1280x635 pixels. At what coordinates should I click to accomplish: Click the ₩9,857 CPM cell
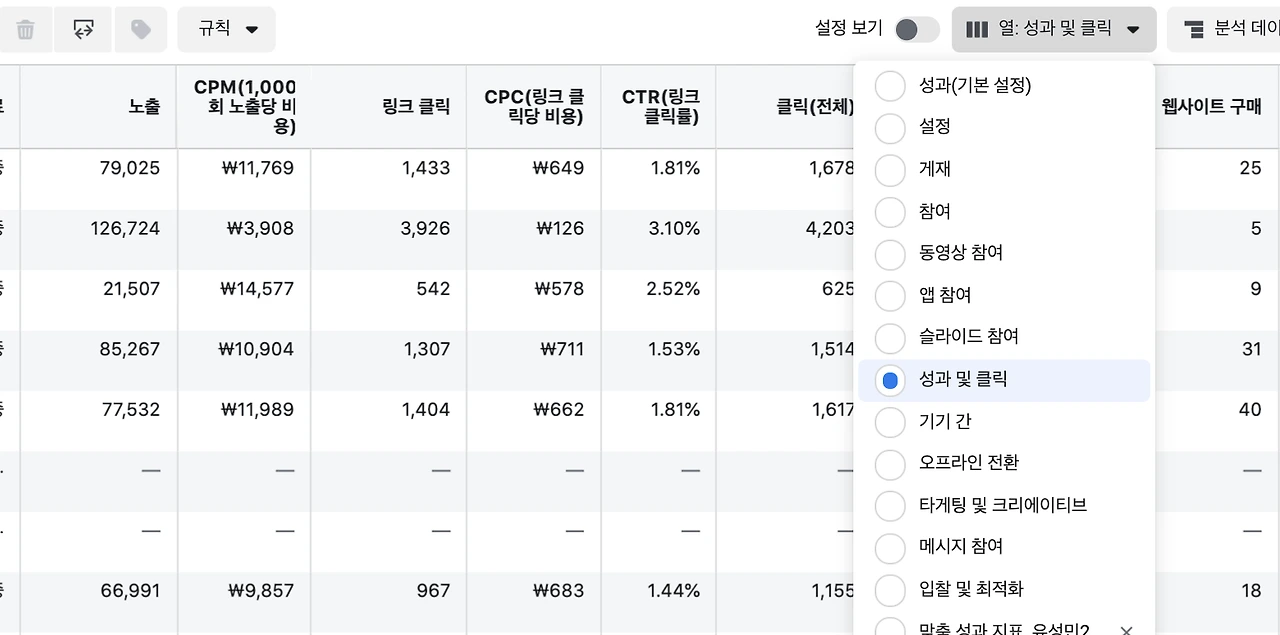(x=262, y=591)
